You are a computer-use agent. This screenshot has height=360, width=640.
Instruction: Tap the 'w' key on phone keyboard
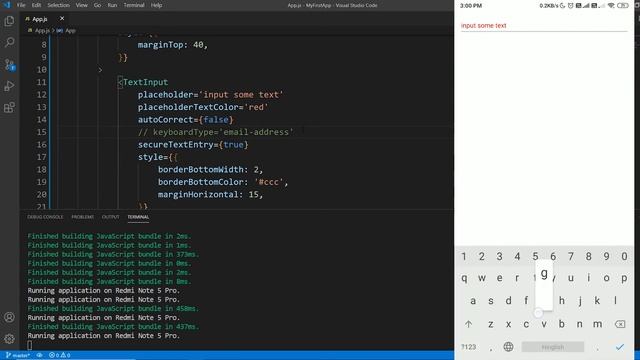coord(482,278)
